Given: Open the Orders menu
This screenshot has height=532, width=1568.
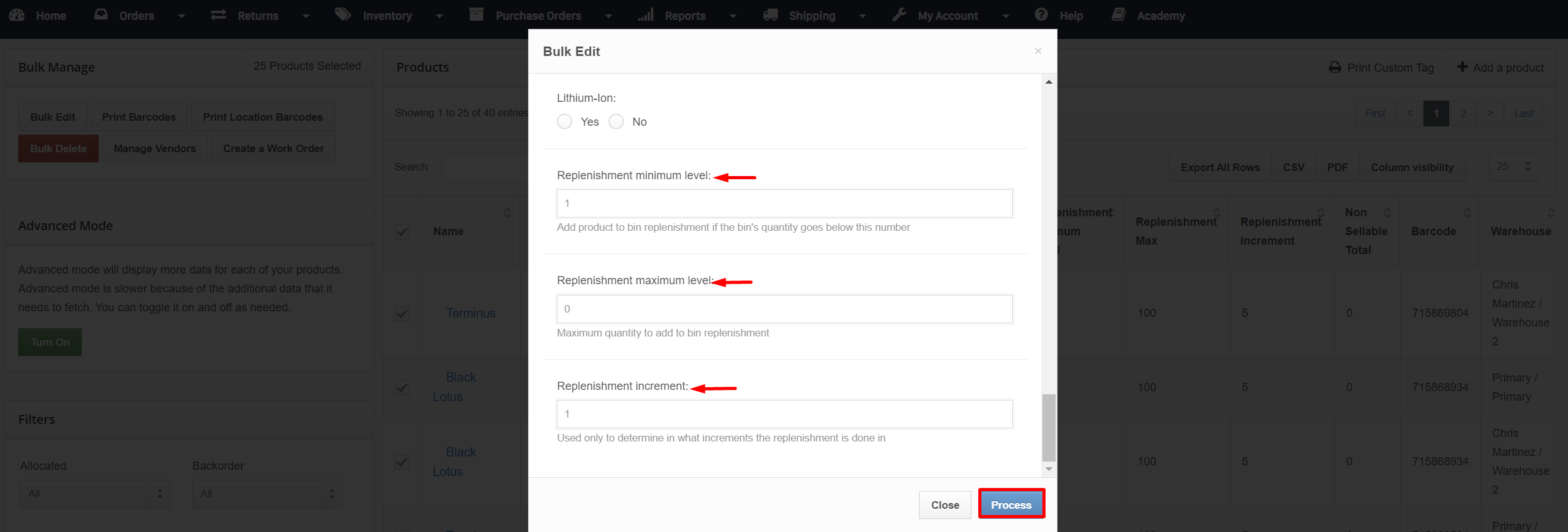Looking at the screenshot, I should coord(136,16).
